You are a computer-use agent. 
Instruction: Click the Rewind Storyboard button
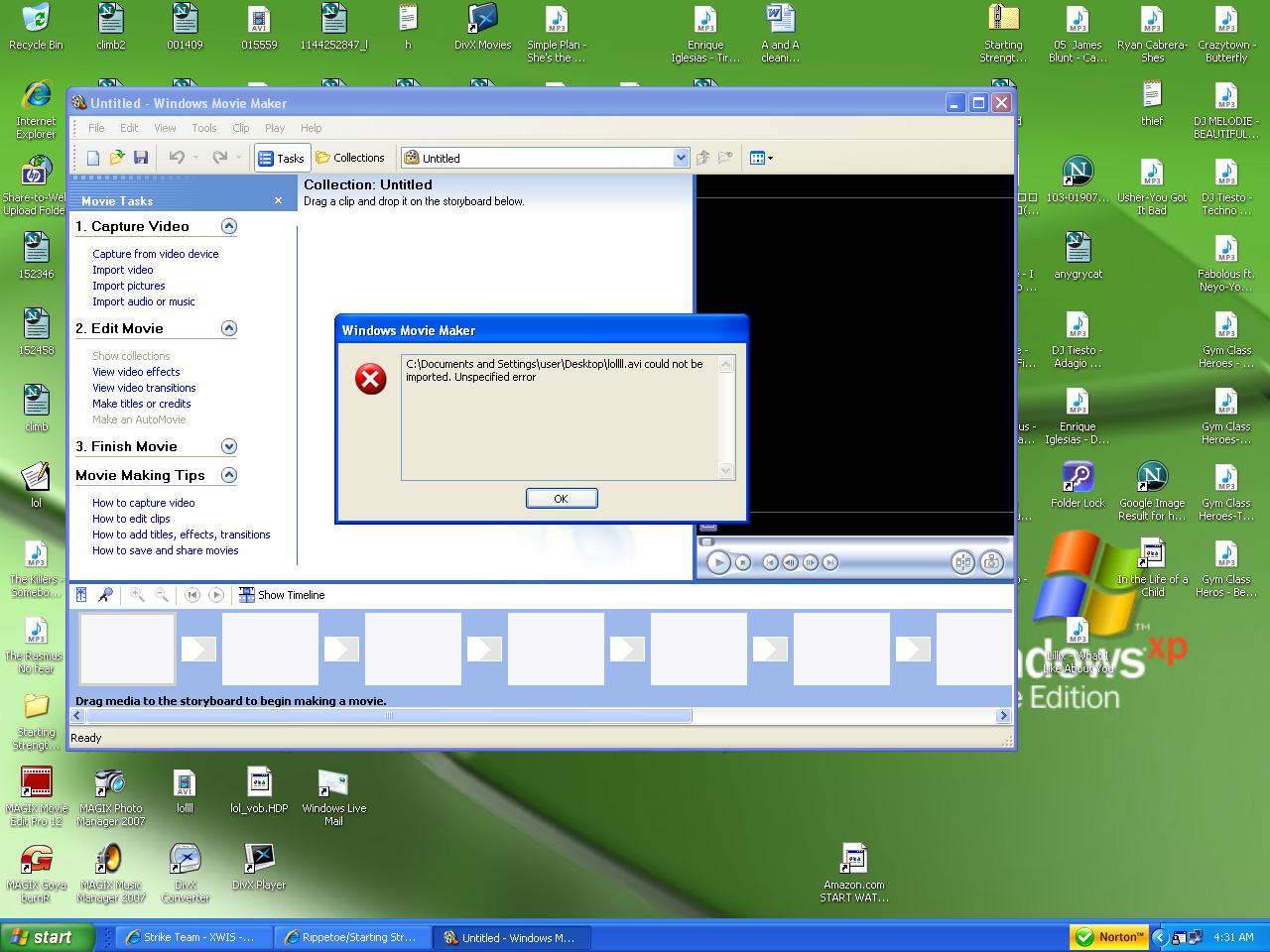tap(192, 595)
